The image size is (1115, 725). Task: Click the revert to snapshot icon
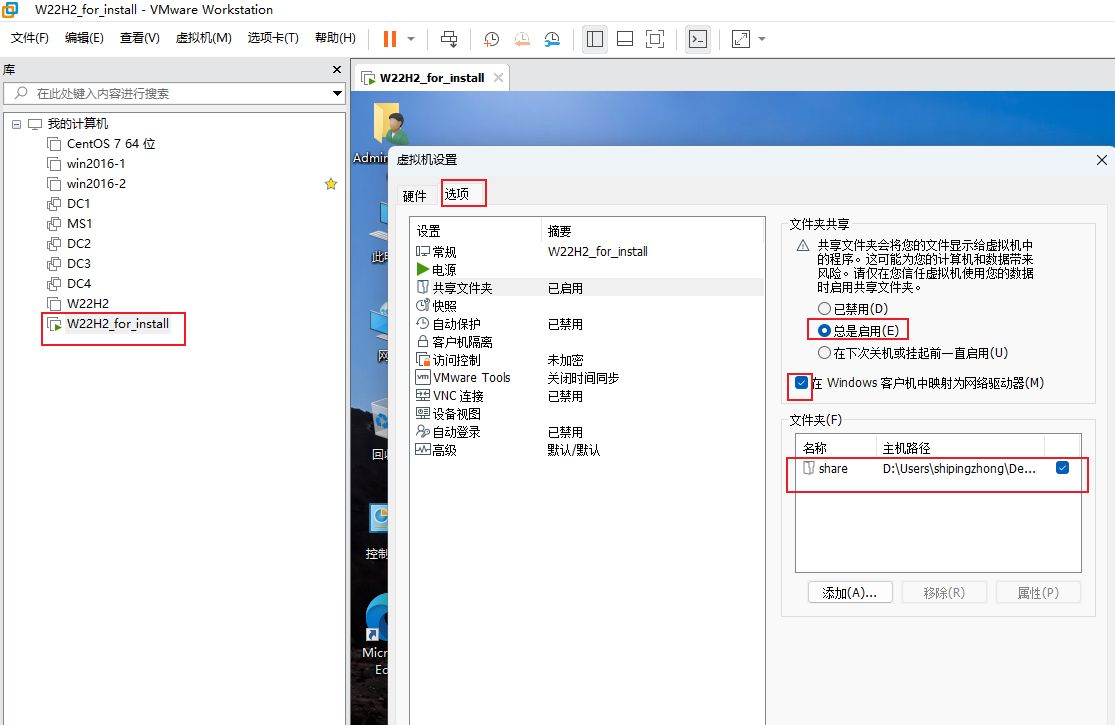pyautogui.click(x=522, y=39)
